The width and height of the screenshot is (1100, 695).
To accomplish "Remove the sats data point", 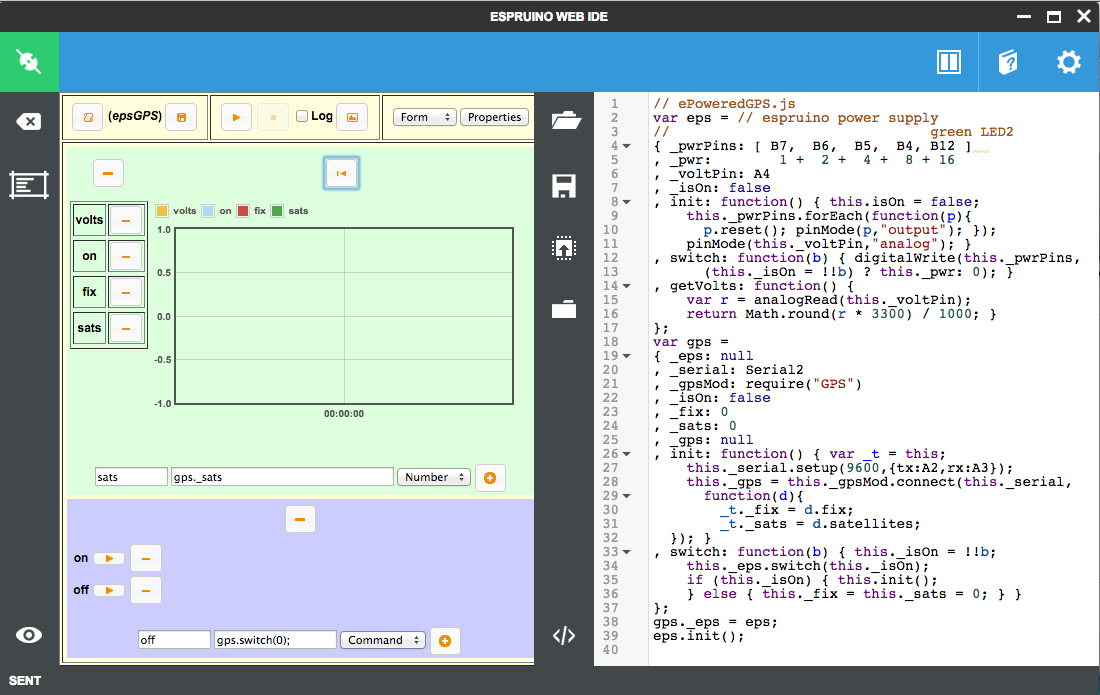I will click(x=126, y=328).
